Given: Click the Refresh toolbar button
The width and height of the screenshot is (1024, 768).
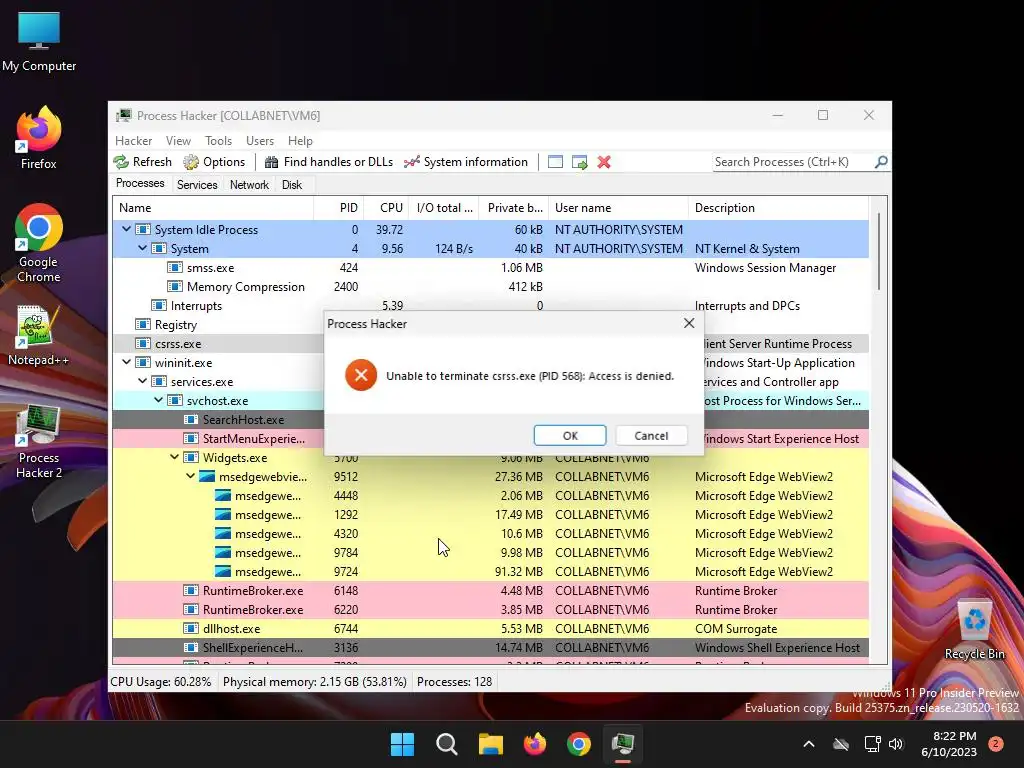Looking at the screenshot, I should coord(142,162).
